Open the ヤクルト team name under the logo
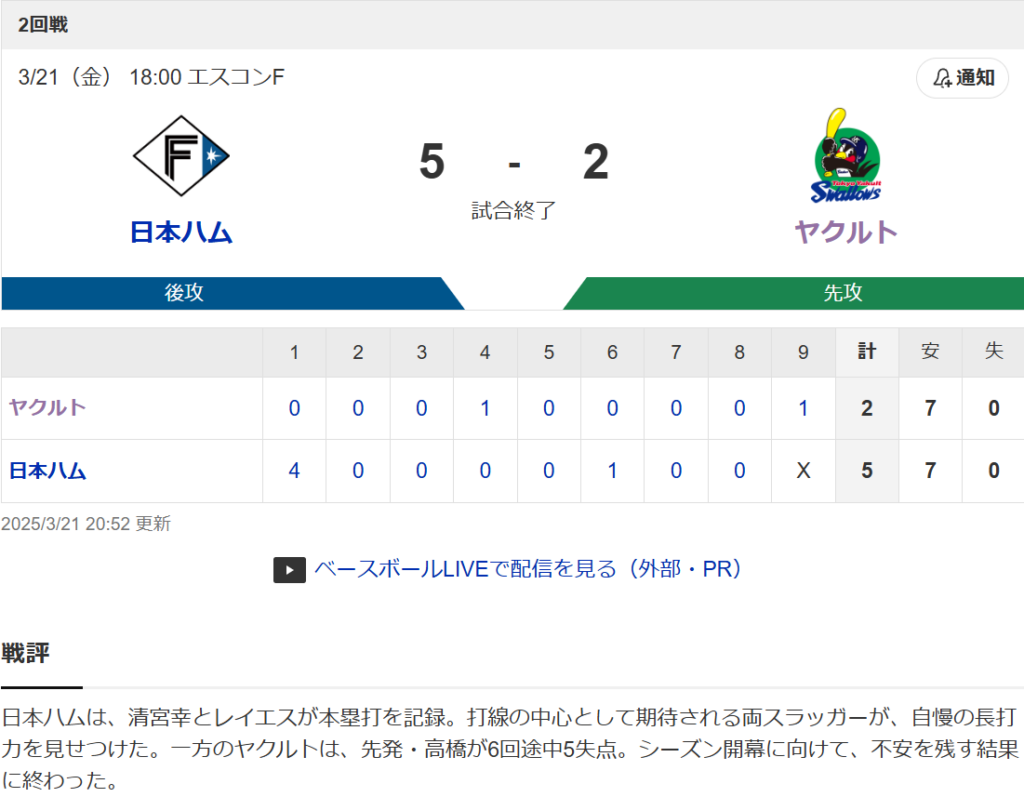 846,233
